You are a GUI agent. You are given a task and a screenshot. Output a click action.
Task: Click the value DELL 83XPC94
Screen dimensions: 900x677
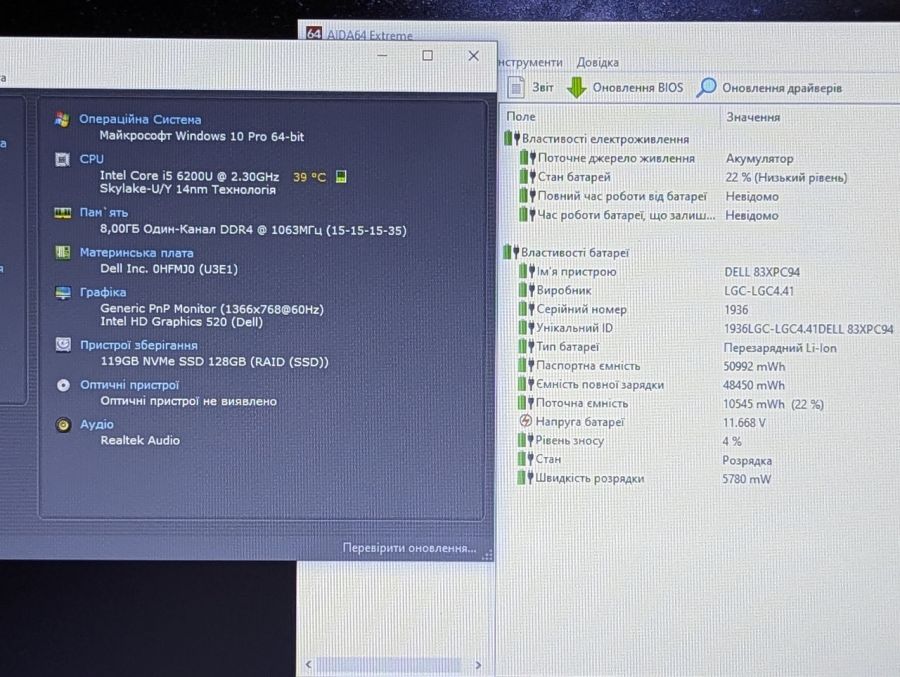[762, 272]
